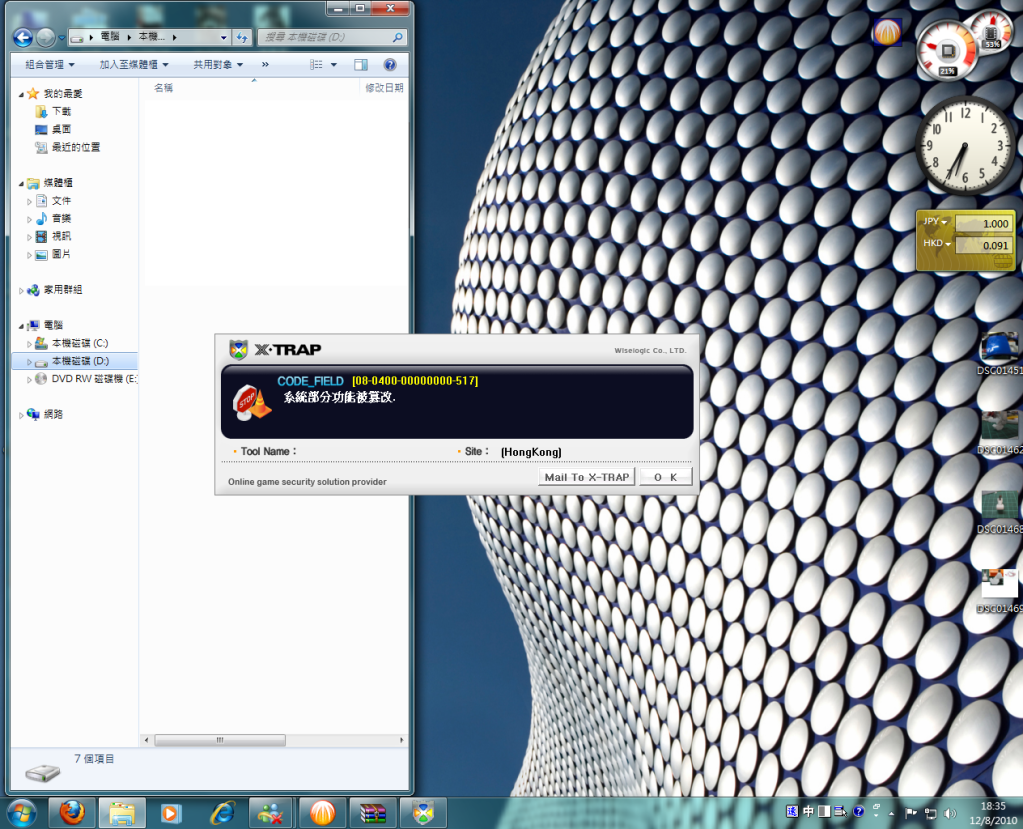Click the OK button in X-TRAP dialog
1023x829 pixels.
tap(665, 477)
